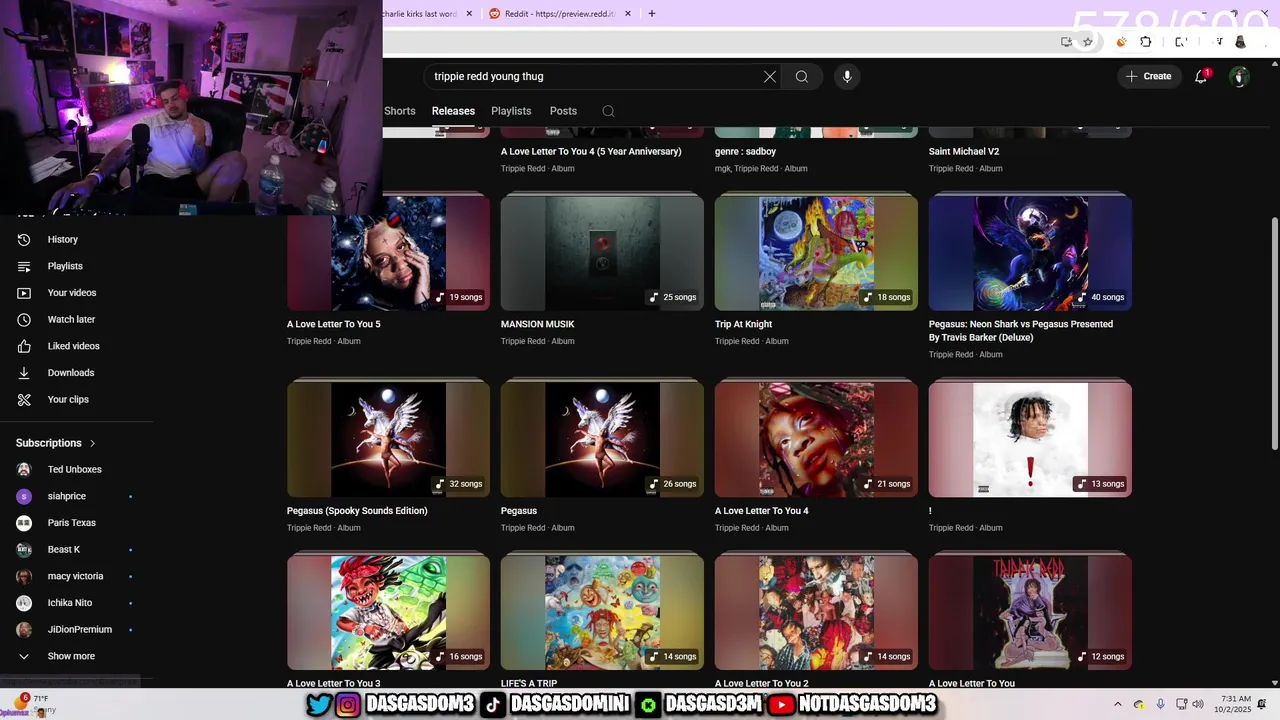This screenshot has height=720, width=1280.
Task: Bookmark this page with the star icon
Action: pyautogui.click(x=1088, y=42)
